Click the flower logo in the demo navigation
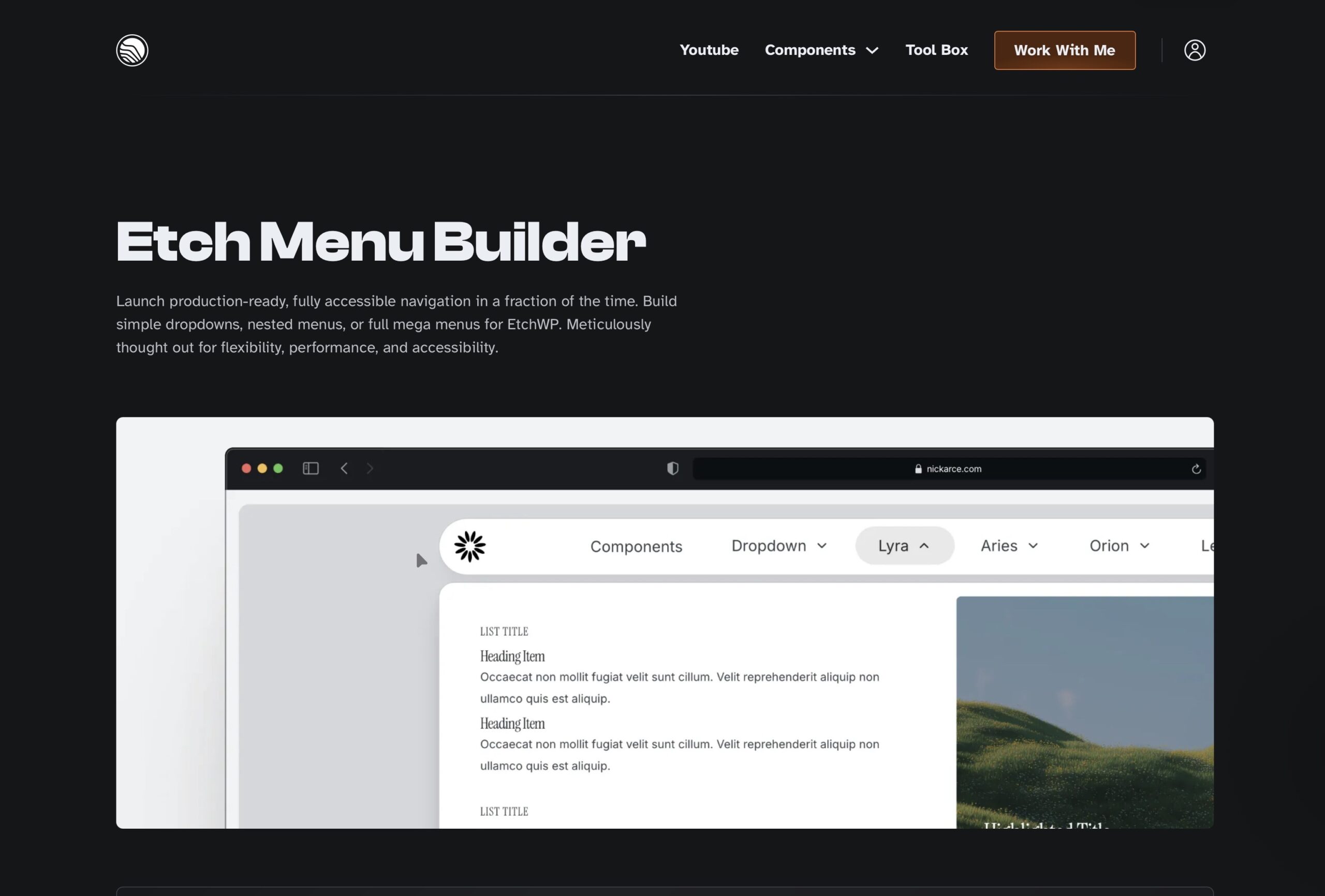 click(468, 546)
